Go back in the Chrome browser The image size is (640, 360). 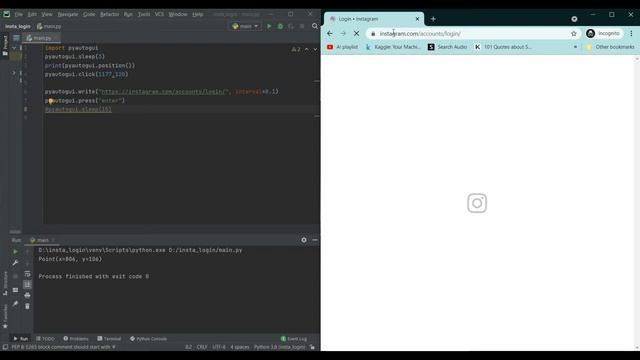point(330,33)
